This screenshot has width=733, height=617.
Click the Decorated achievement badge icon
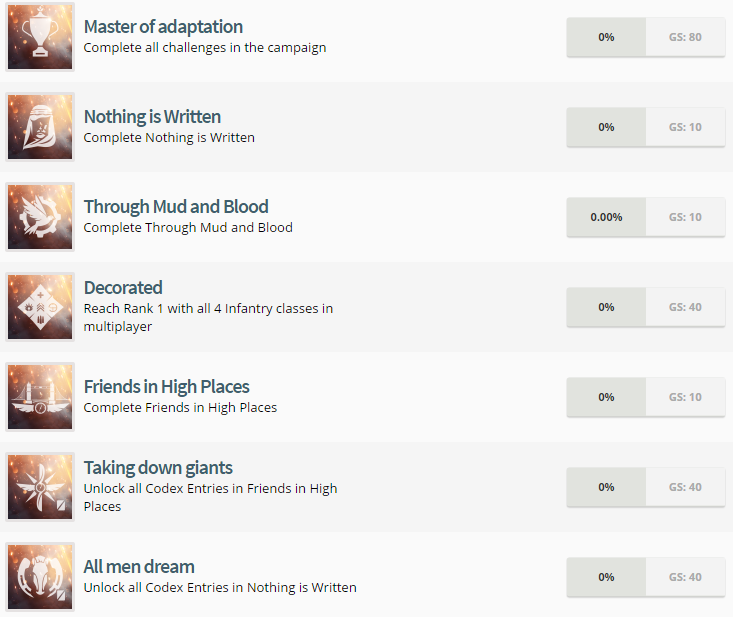pyautogui.click(x=40, y=307)
